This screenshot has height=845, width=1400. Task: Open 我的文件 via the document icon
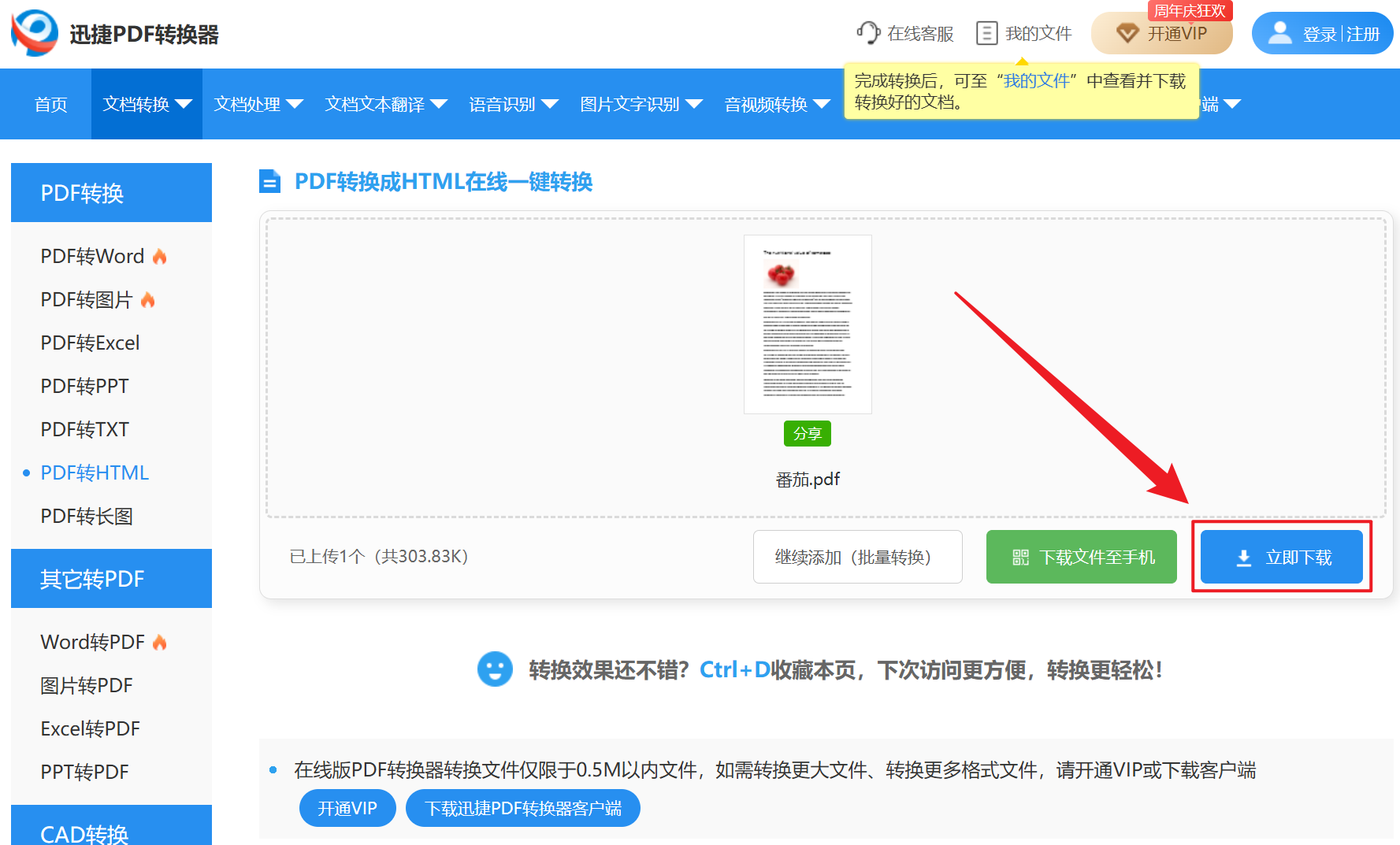(986, 33)
